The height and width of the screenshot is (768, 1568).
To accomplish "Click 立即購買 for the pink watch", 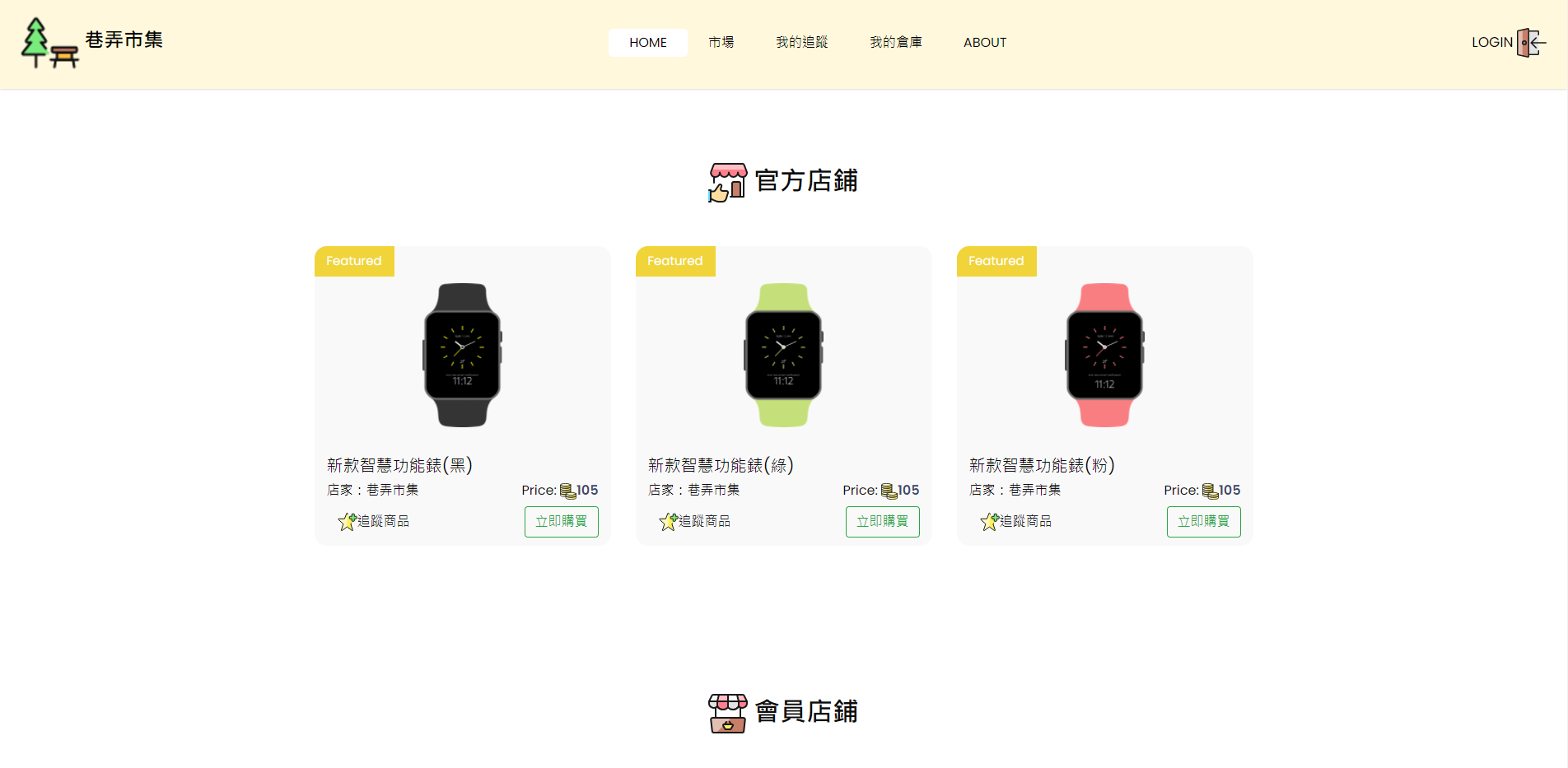I will click(1204, 522).
